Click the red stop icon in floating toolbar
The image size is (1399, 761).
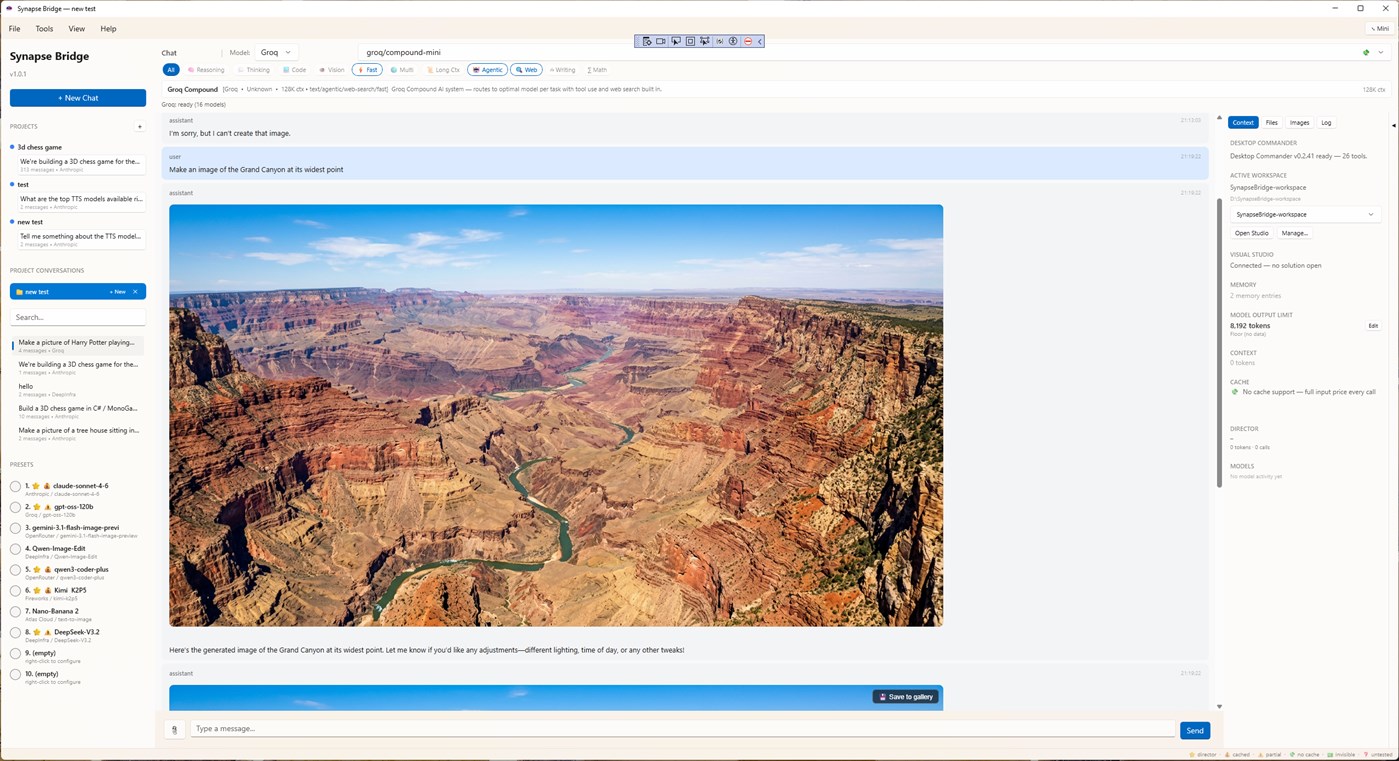(x=747, y=41)
